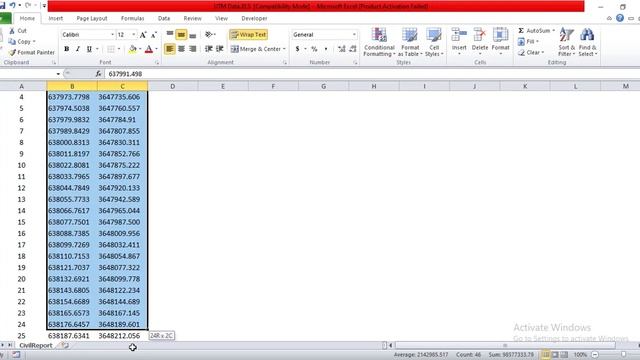Switch to the Review tab
The height and width of the screenshot is (360, 640).
192,18
